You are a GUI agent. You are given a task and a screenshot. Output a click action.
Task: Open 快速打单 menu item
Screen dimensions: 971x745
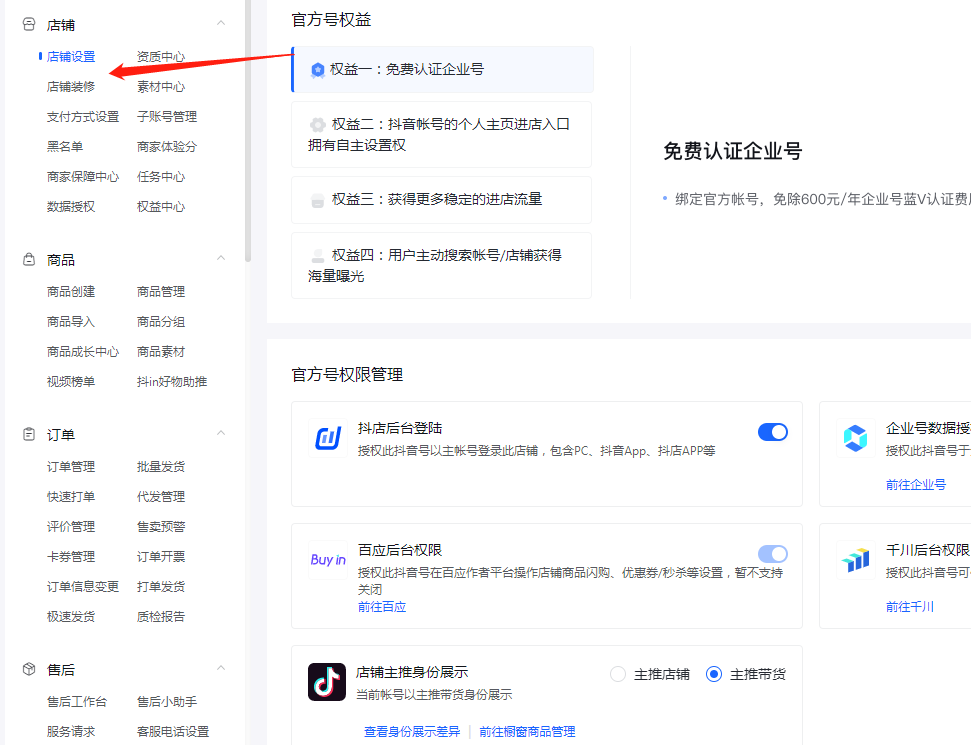pyautogui.click(x=71, y=497)
